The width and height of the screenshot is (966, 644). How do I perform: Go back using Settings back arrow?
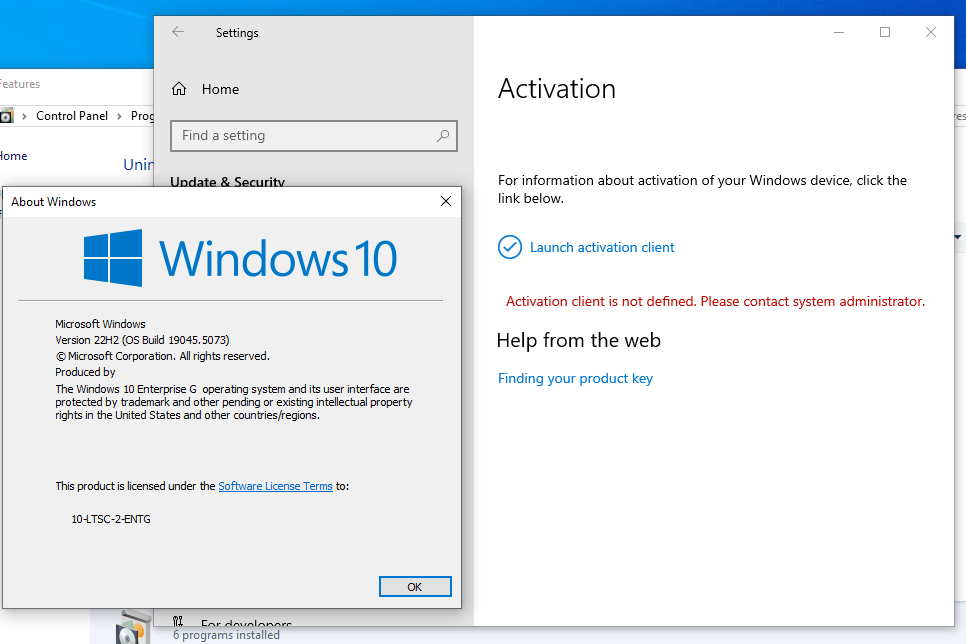point(178,32)
